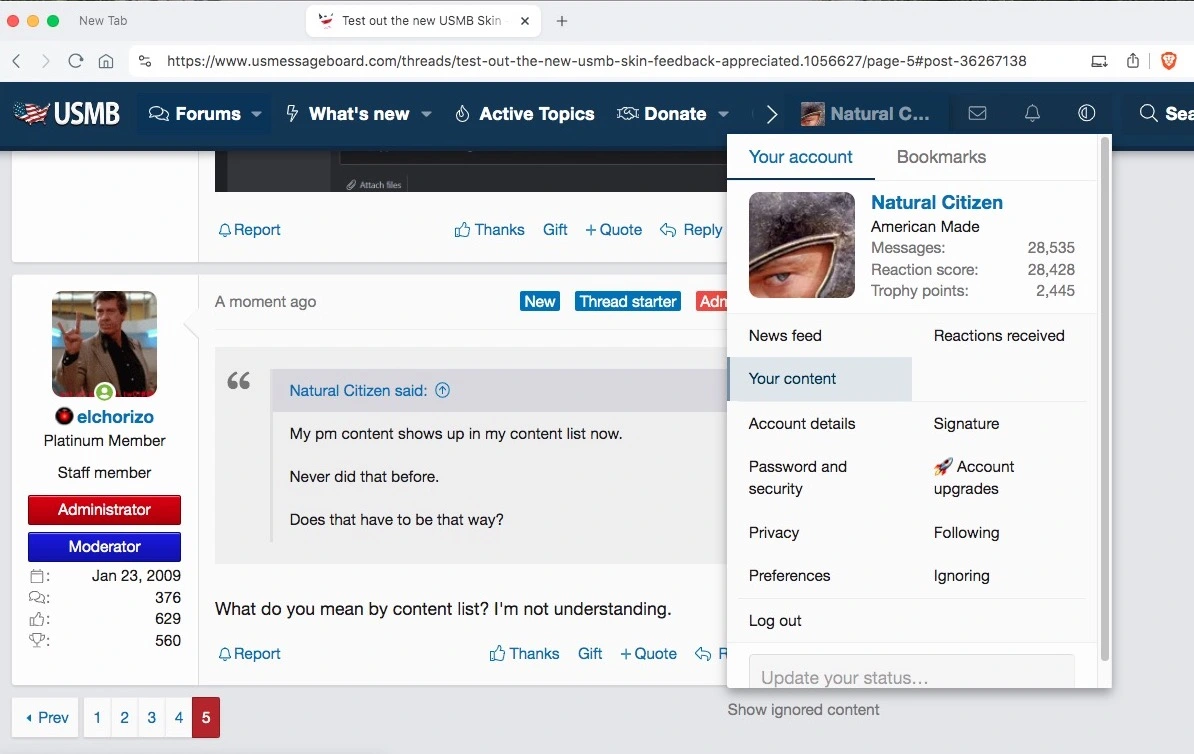Click the account menu scrollbar
This screenshot has width=1194, height=754.
point(1105,400)
